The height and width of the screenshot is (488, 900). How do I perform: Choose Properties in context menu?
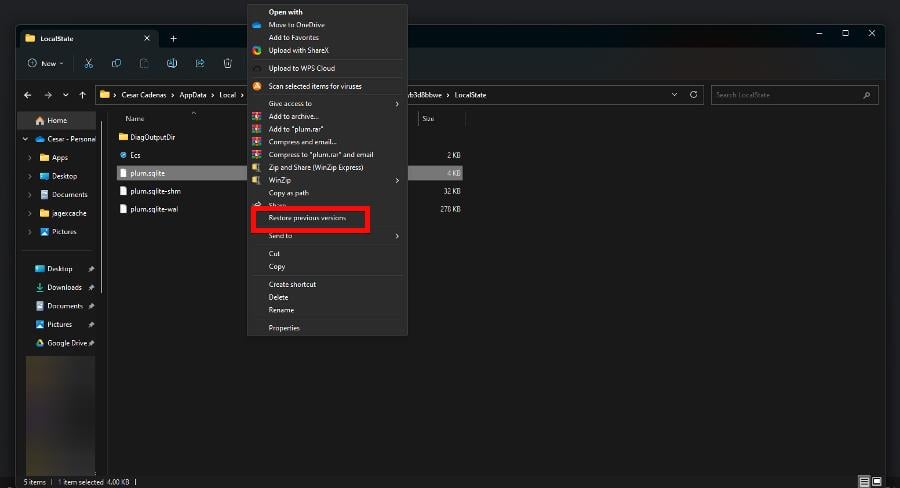coord(327,328)
